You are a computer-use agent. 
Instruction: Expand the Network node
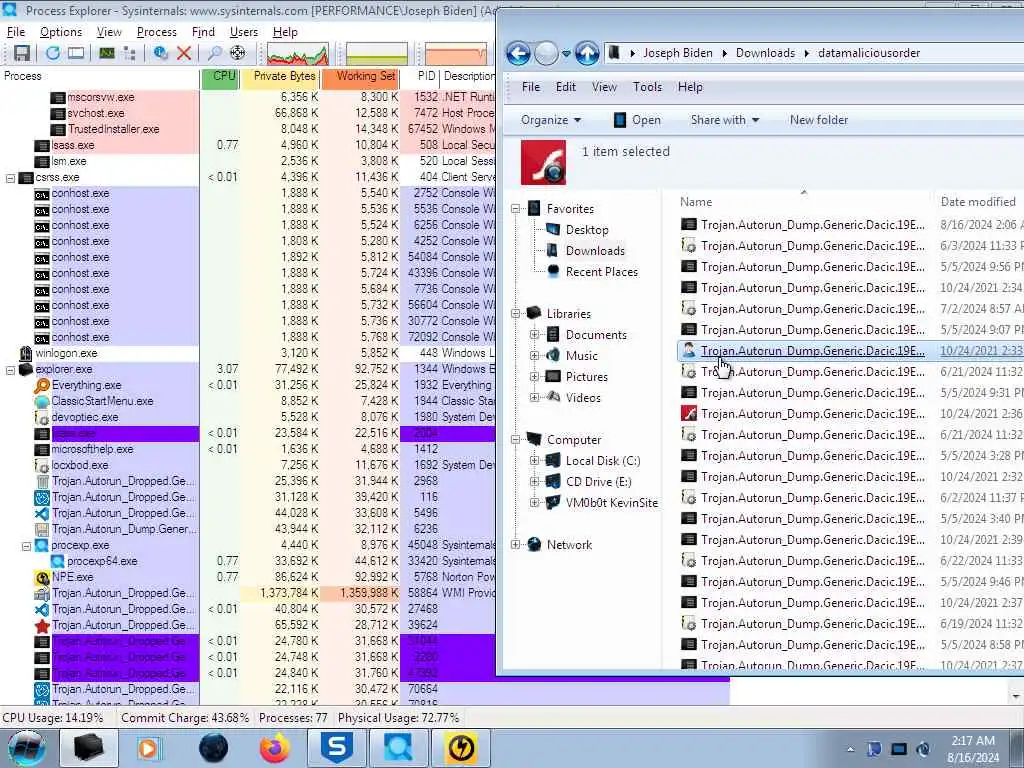pyautogui.click(x=516, y=545)
